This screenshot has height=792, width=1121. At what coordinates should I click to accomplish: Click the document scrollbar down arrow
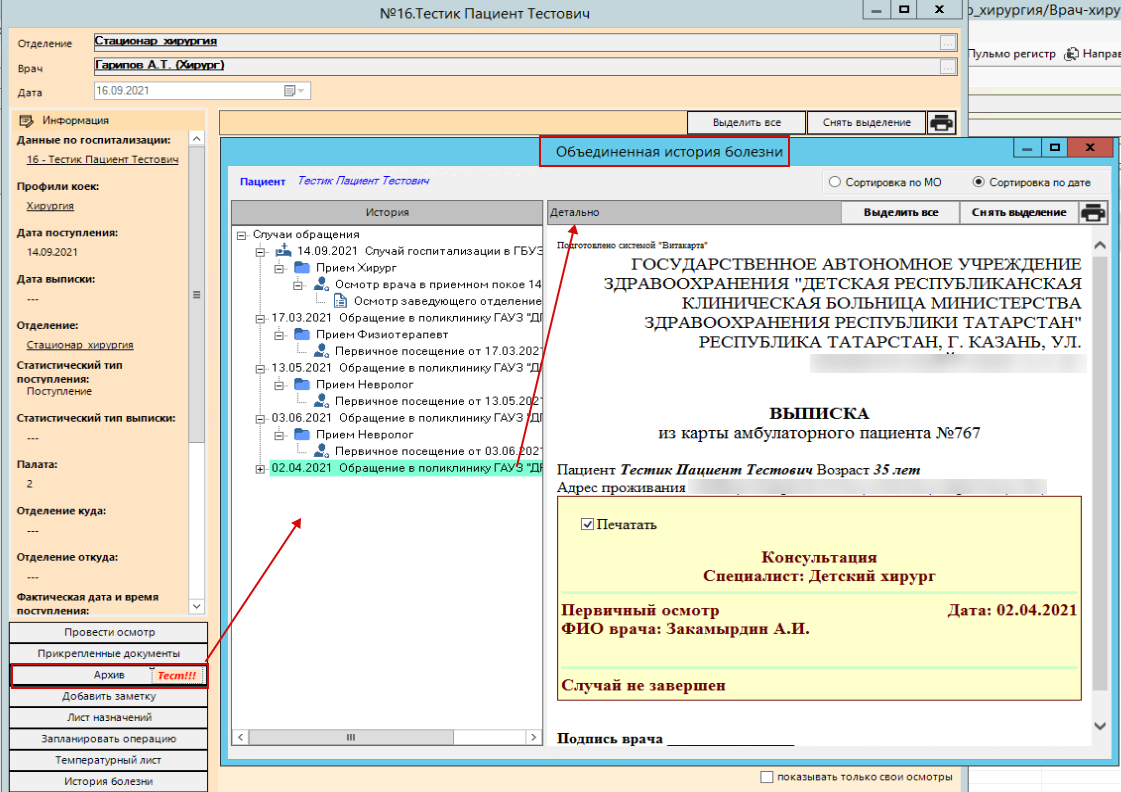pos(1100,726)
